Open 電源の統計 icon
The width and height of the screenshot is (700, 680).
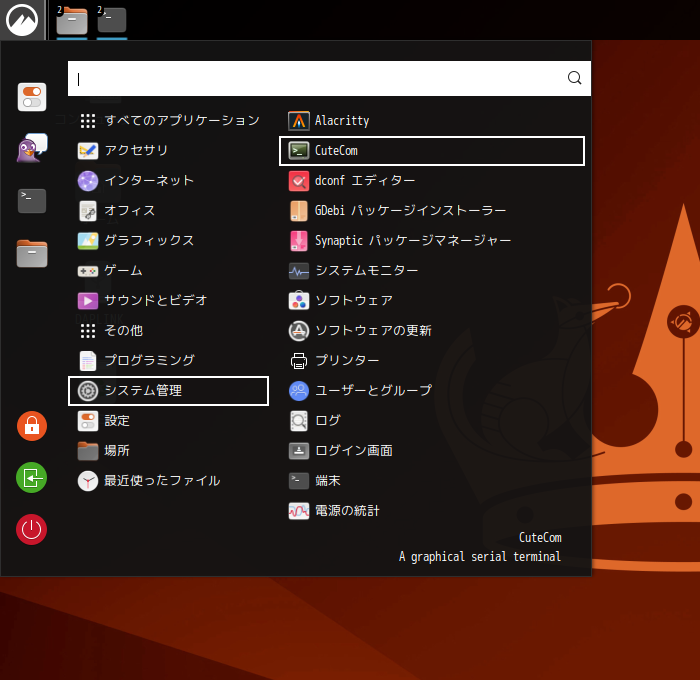299,511
